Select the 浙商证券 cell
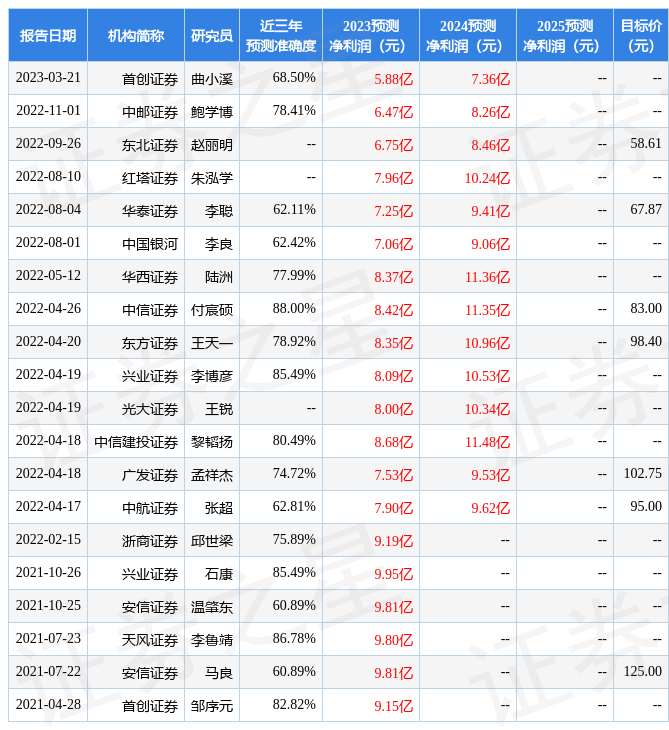The image size is (669, 730). (150, 541)
